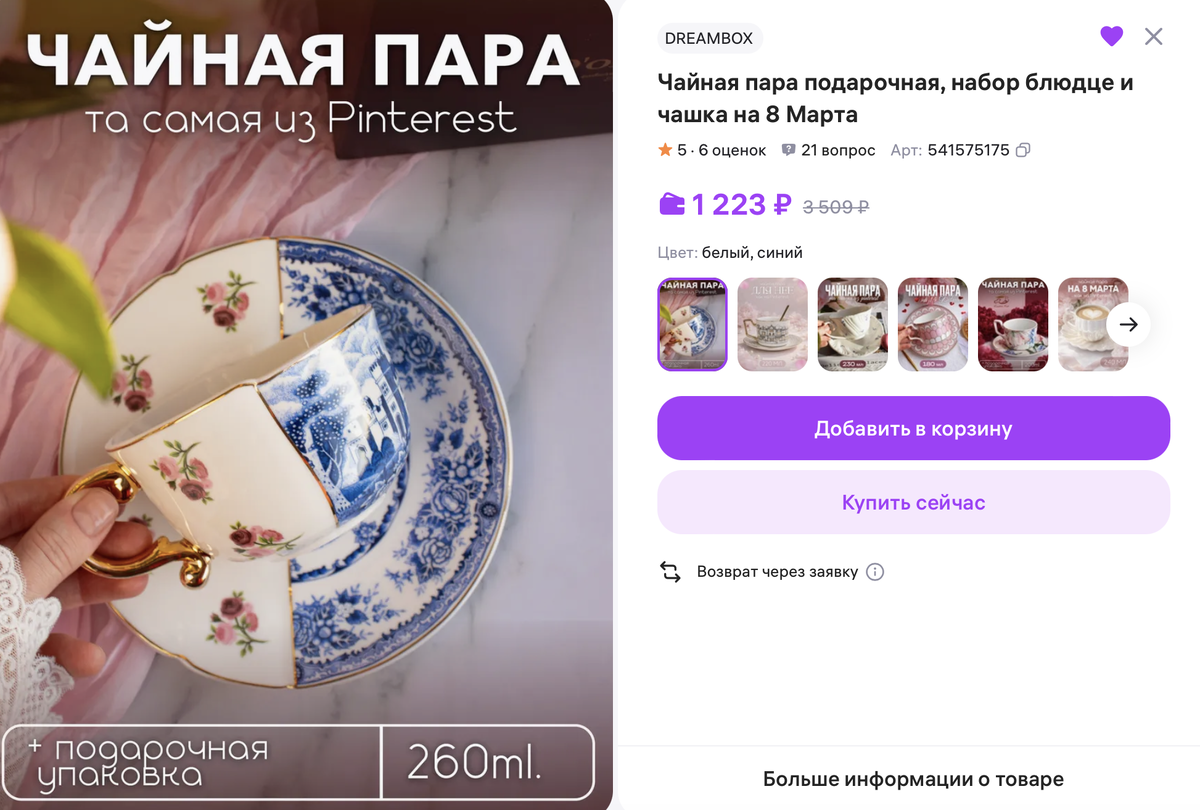Open the 21 вопрос questions link
1200x810 pixels.
pos(838,150)
